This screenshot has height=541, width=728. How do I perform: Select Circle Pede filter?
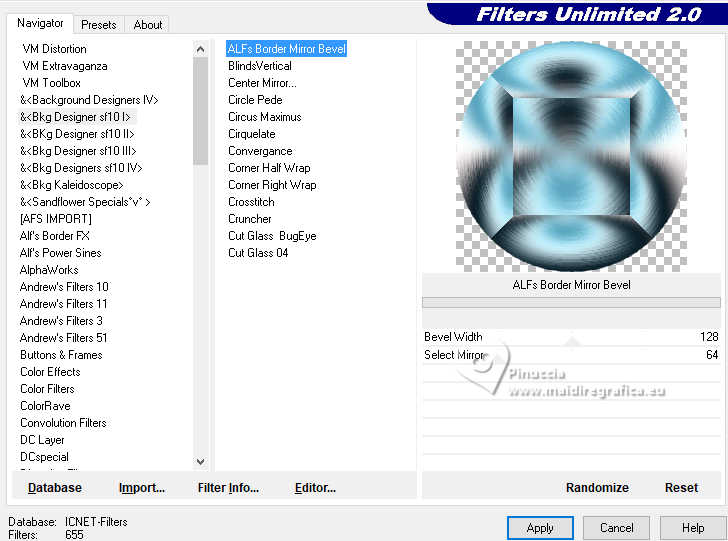(255, 100)
